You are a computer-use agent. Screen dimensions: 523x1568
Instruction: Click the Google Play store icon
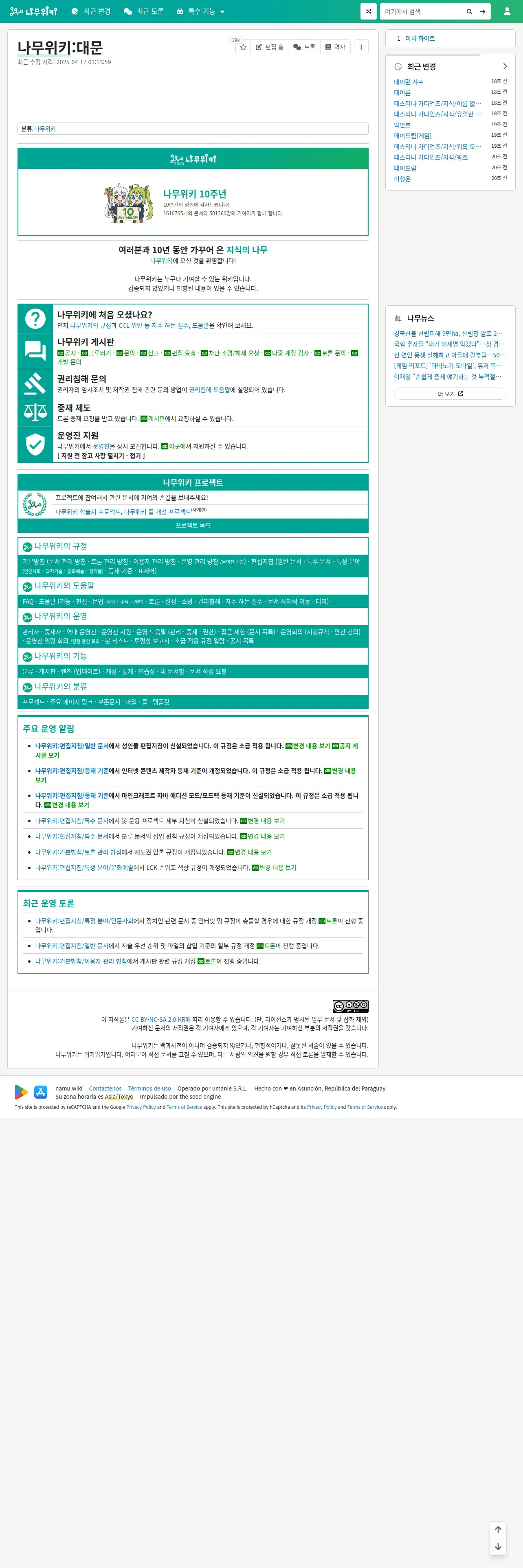click(21, 1093)
